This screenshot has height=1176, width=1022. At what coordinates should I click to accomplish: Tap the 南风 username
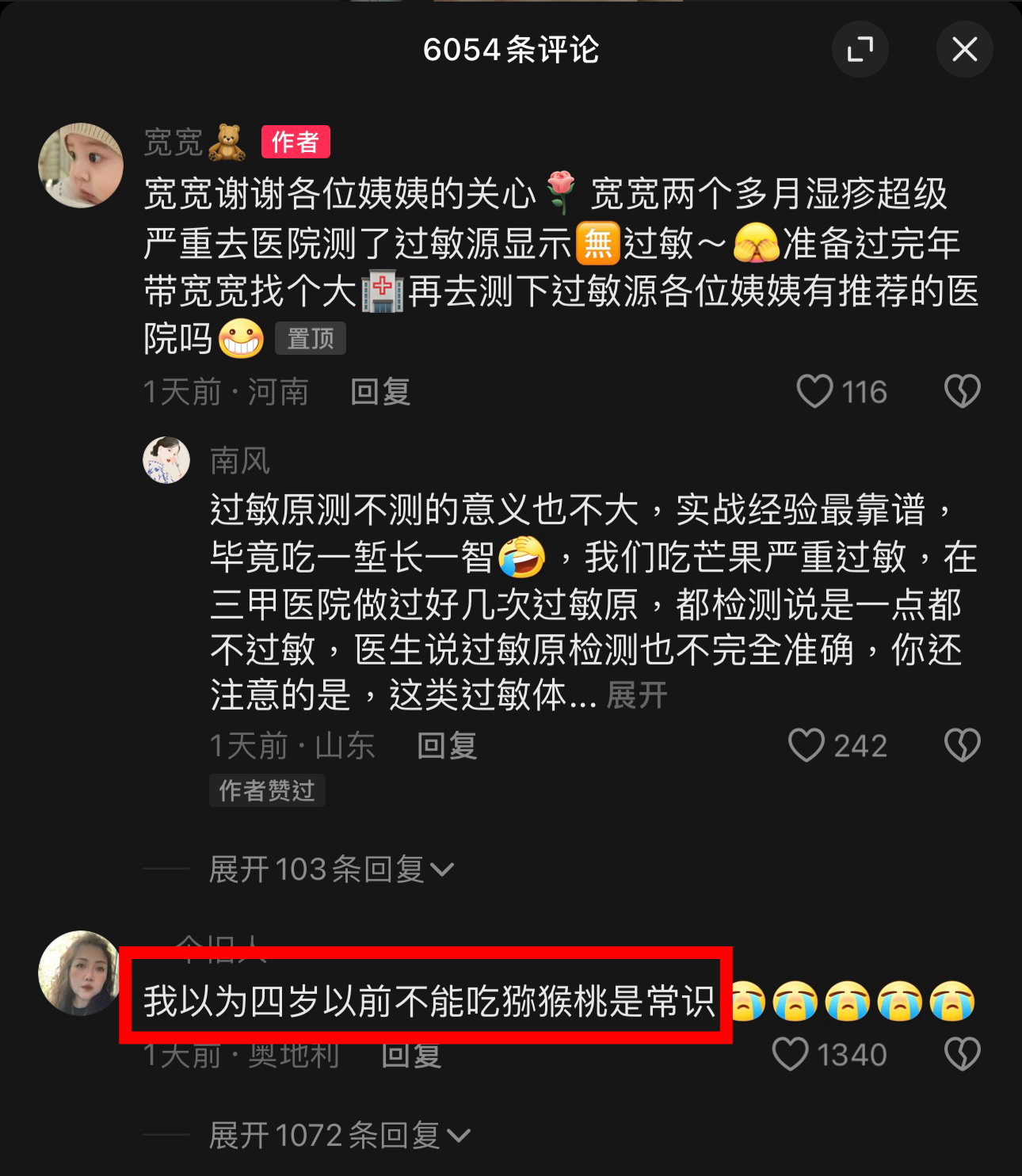click(x=240, y=460)
